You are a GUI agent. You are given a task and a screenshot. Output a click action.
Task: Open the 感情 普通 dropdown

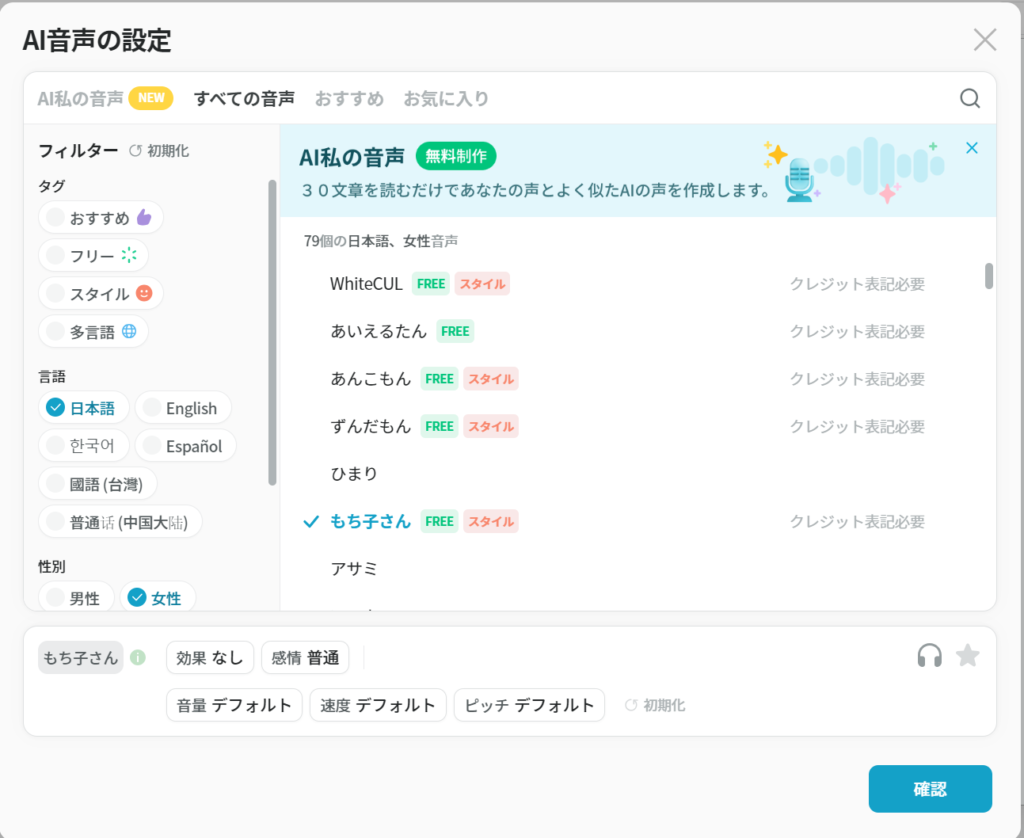pos(305,658)
